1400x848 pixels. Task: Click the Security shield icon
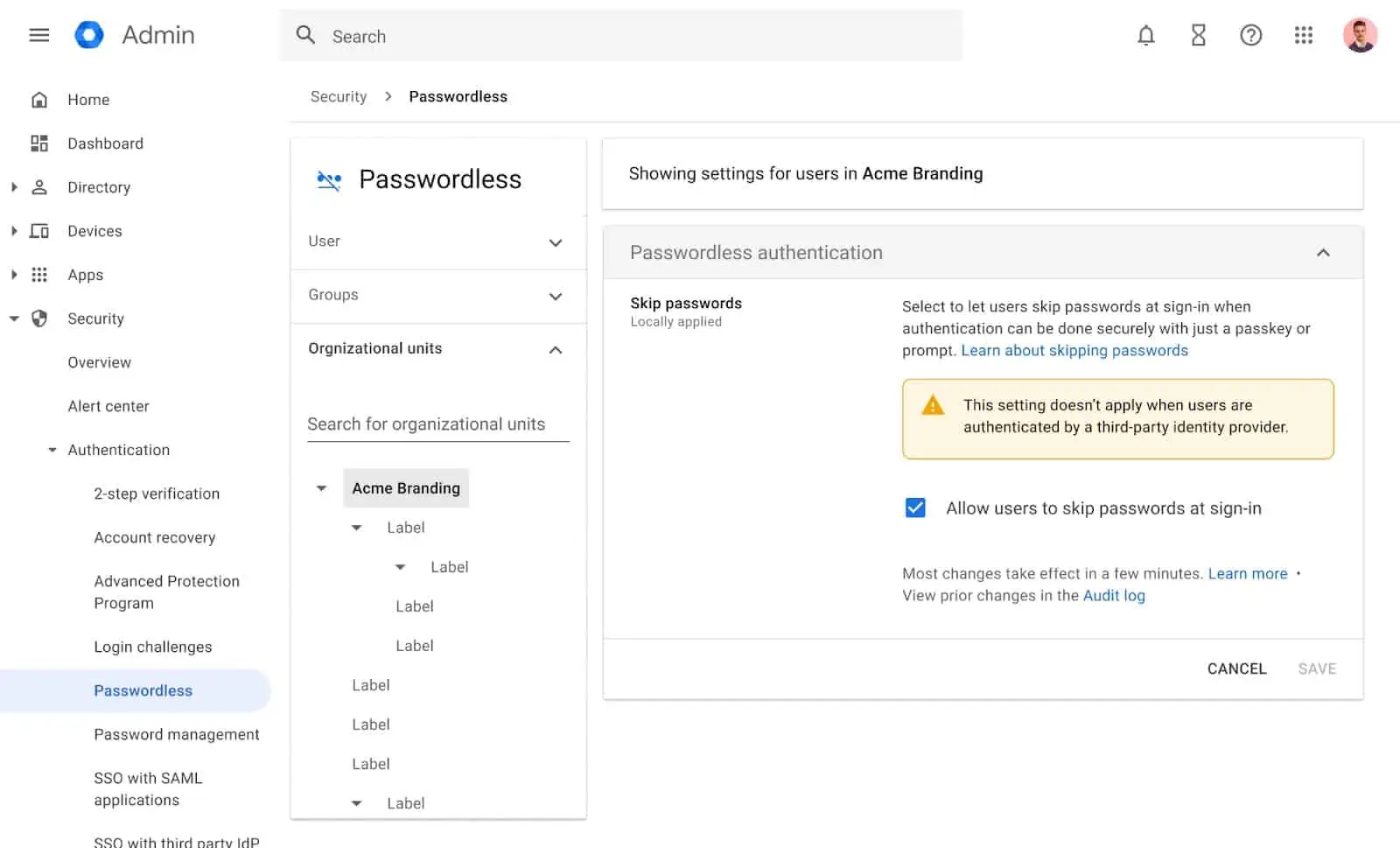pos(39,319)
